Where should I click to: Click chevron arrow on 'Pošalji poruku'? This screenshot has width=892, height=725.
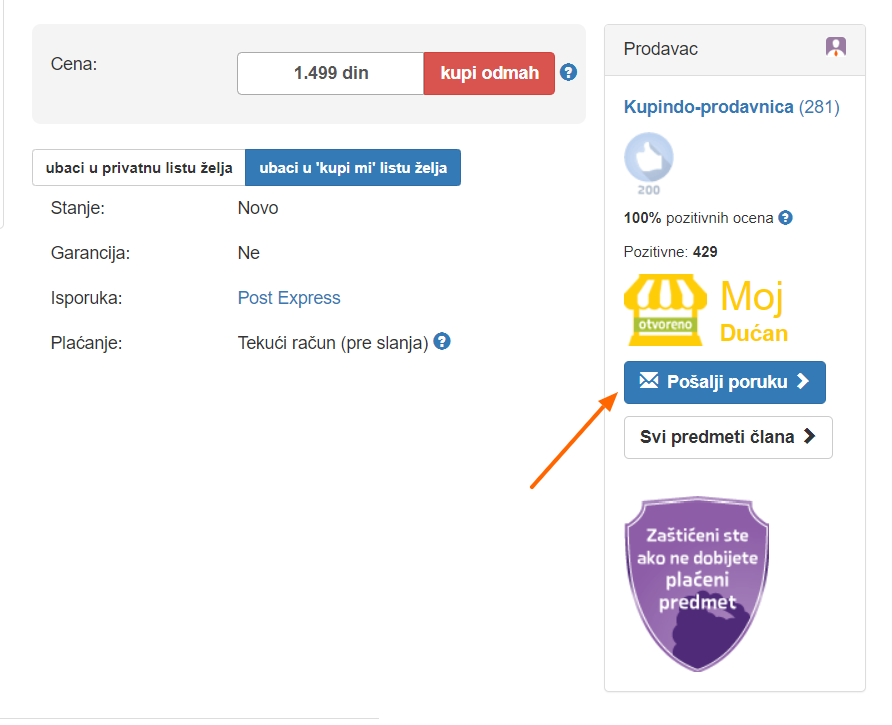[x=803, y=381]
